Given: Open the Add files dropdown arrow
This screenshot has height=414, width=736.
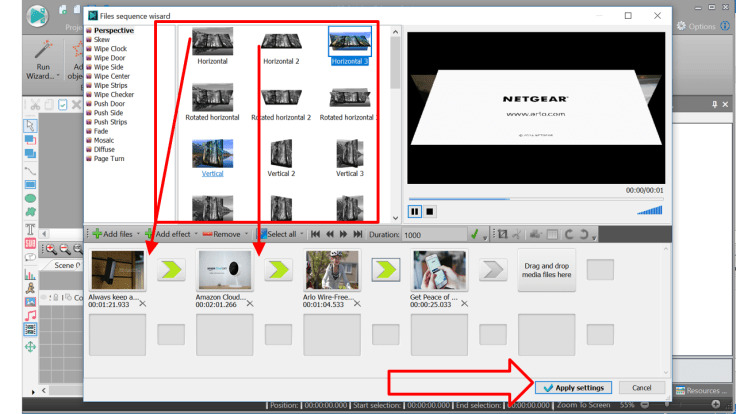Looking at the screenshot, I should (138, 234).
